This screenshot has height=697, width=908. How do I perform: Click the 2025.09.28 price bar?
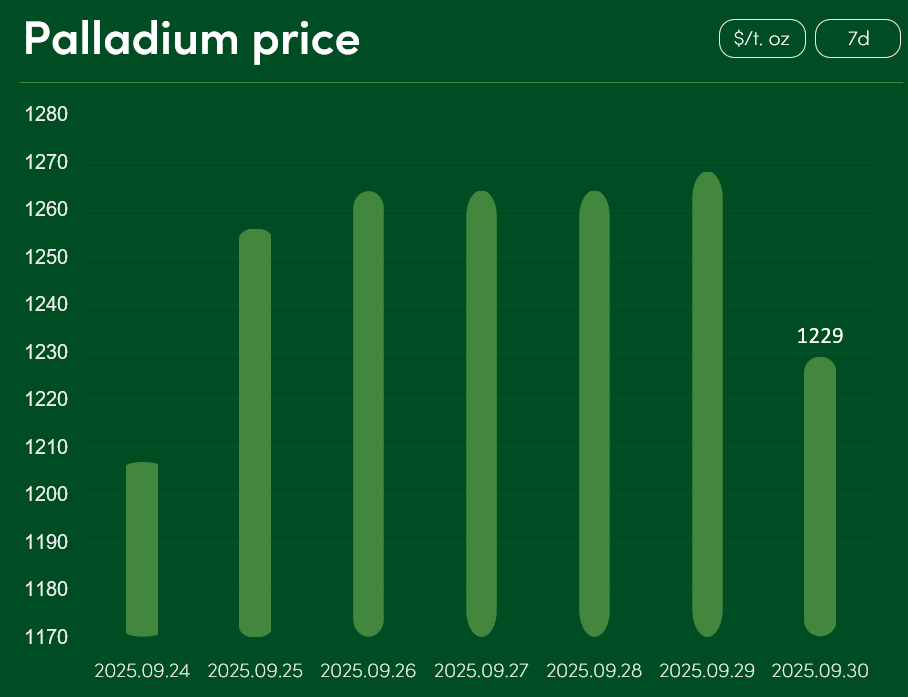594,414
